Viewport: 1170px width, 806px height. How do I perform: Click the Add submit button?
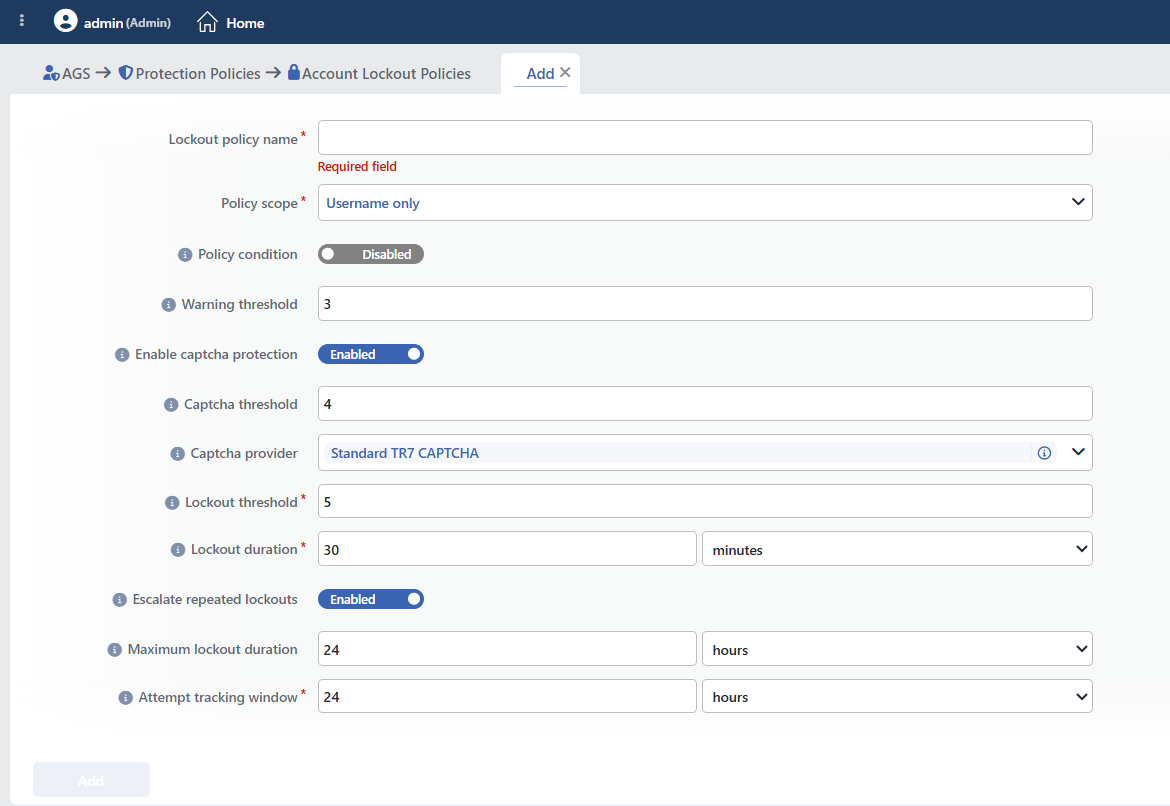91,780
